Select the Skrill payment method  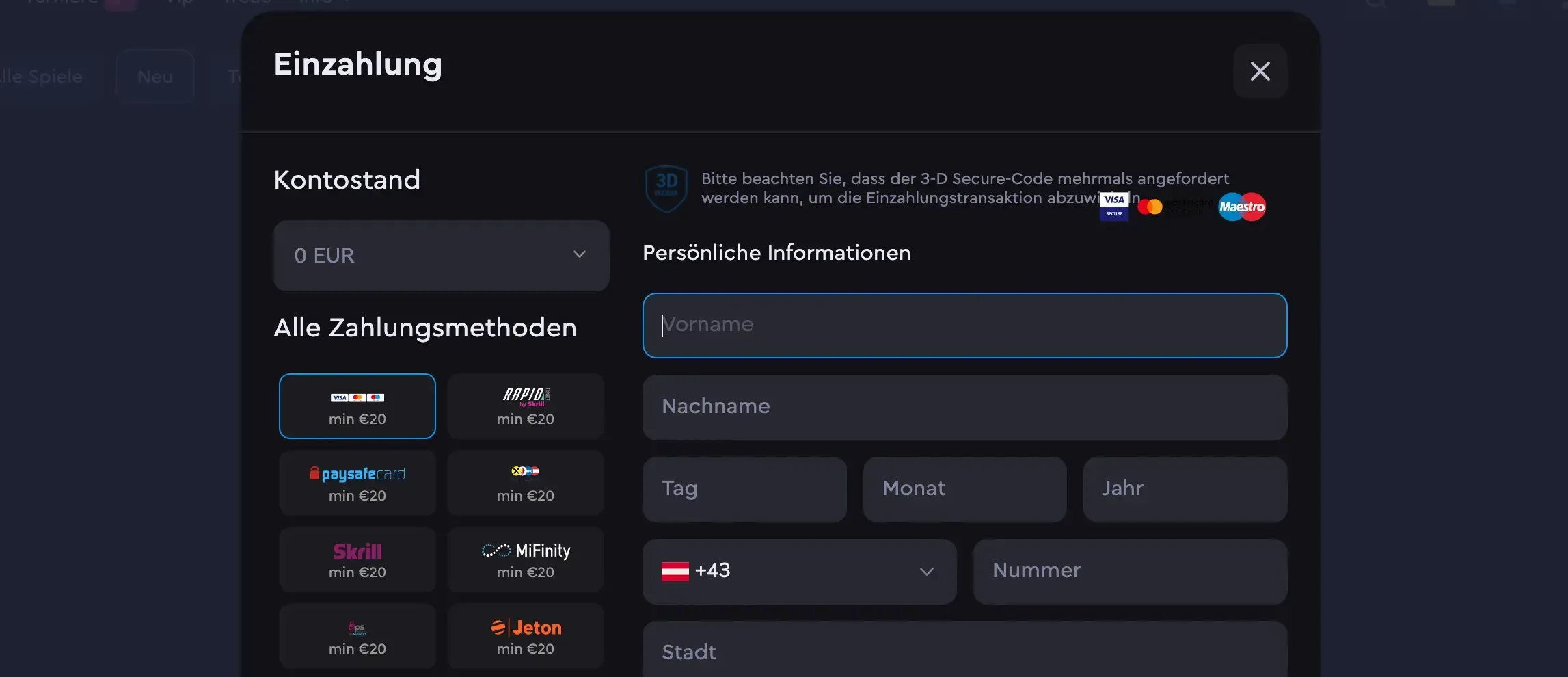(x=357, y=559)
